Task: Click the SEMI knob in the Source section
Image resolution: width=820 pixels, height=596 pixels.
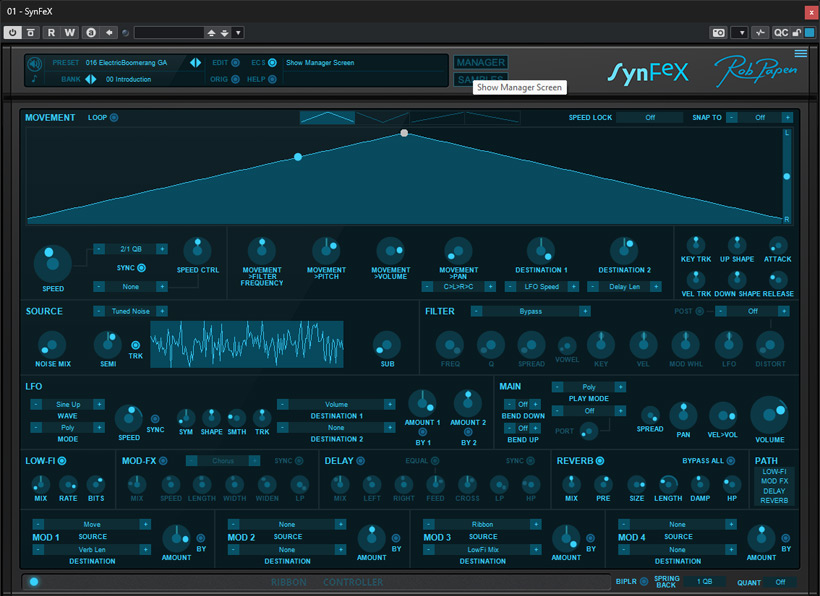Action: (108, 344)
